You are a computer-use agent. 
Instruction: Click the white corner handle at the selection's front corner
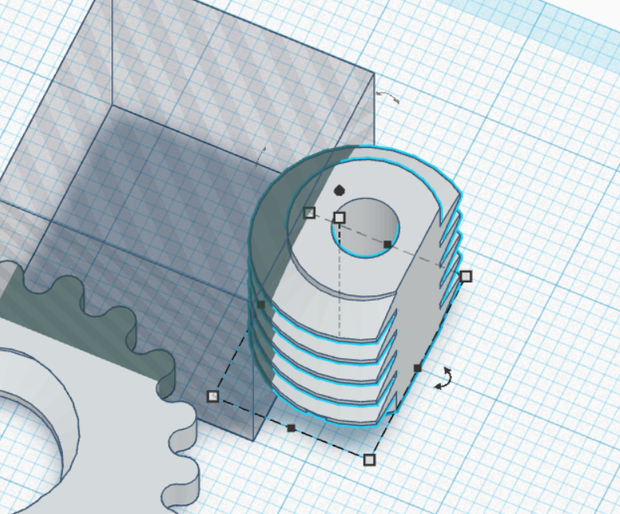pos(369,460)
